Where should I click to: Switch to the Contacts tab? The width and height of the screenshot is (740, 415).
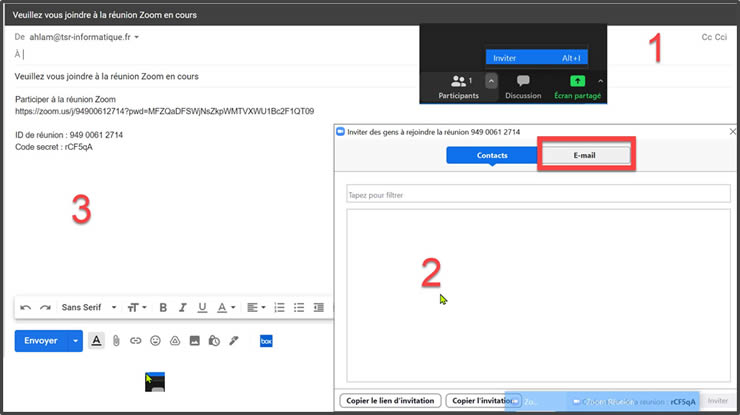pos(492,155)
